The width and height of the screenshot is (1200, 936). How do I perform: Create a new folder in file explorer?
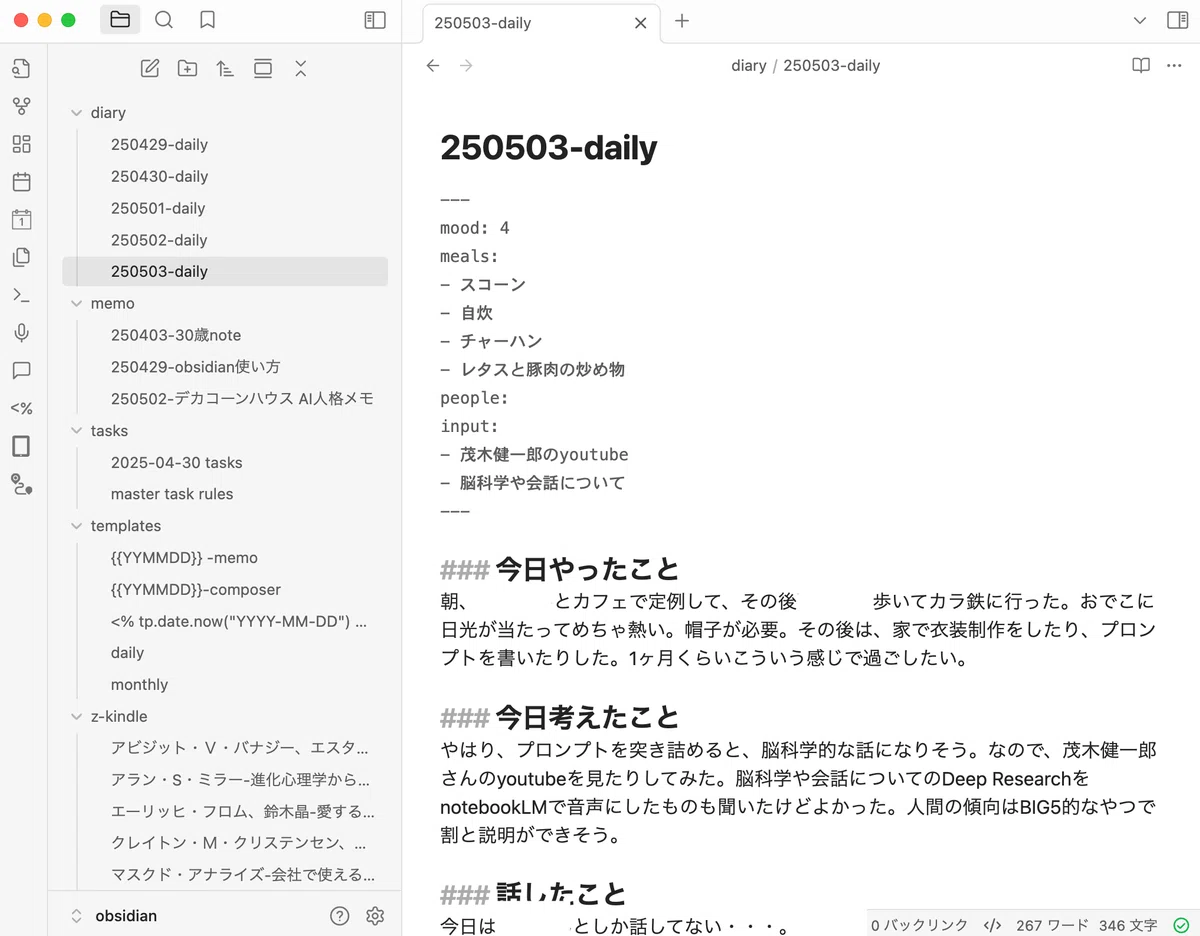coord(187,69)
